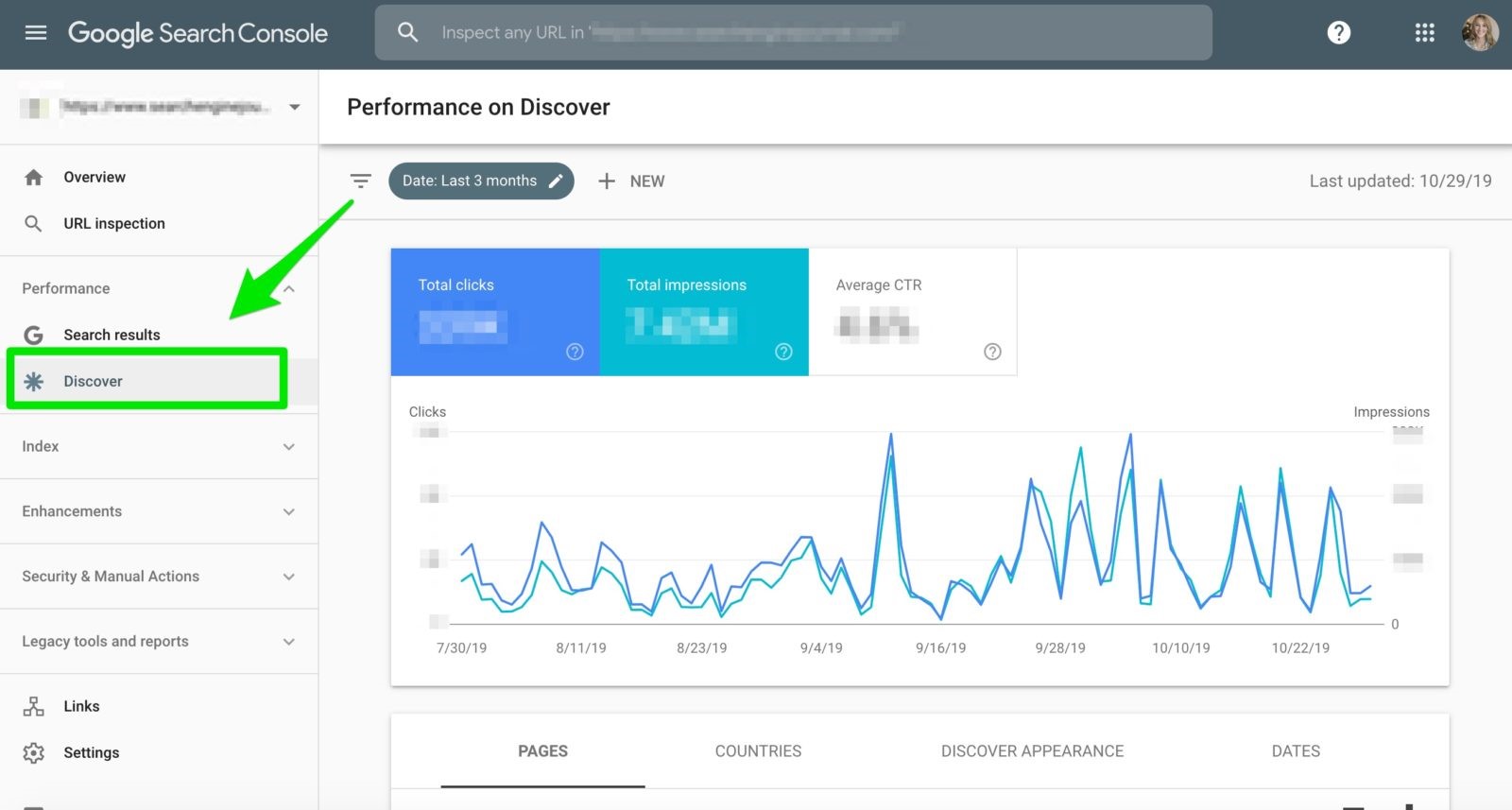The height and width of the screenshot is (810, 1512).
Task: Switch to the Discover Appearance tab
Action: pyautogui.click(x=1032, y=751)
